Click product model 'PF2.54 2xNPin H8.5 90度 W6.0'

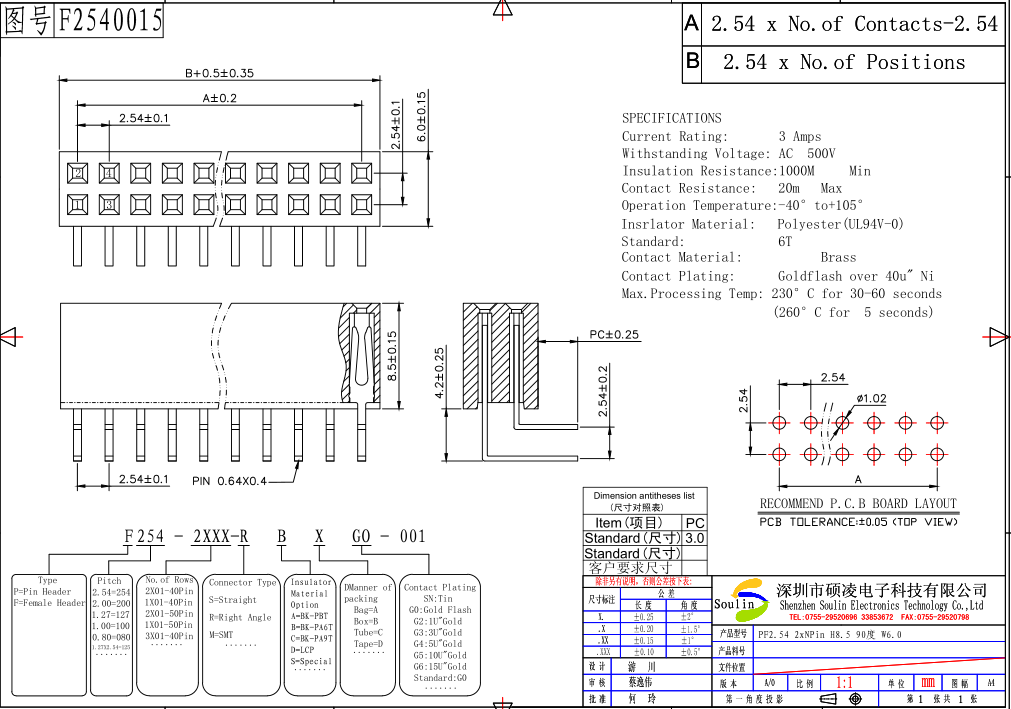[x=829, y=634]
